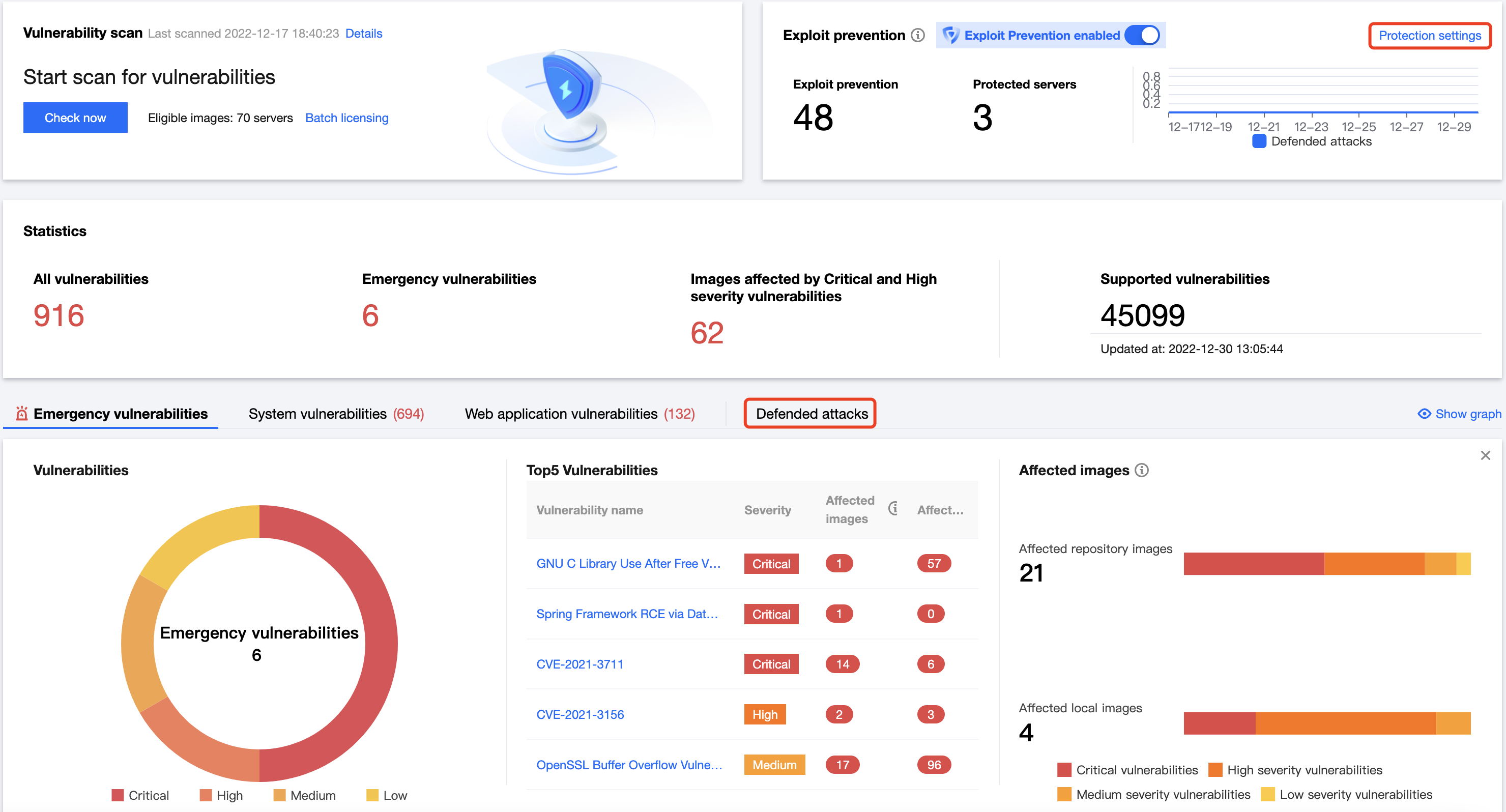This screenshot has width=1506, height=812.
Task: Click Low severity vulnerabilities yellow legend swatch
Action: [1267, 795]
